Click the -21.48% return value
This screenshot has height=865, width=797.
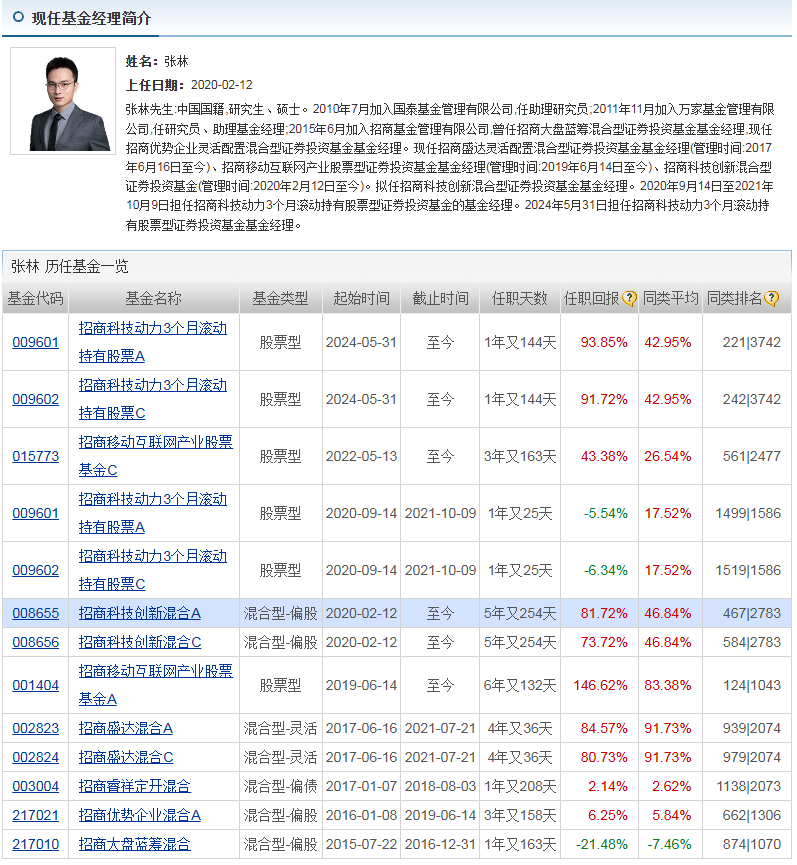click(602, 845)
